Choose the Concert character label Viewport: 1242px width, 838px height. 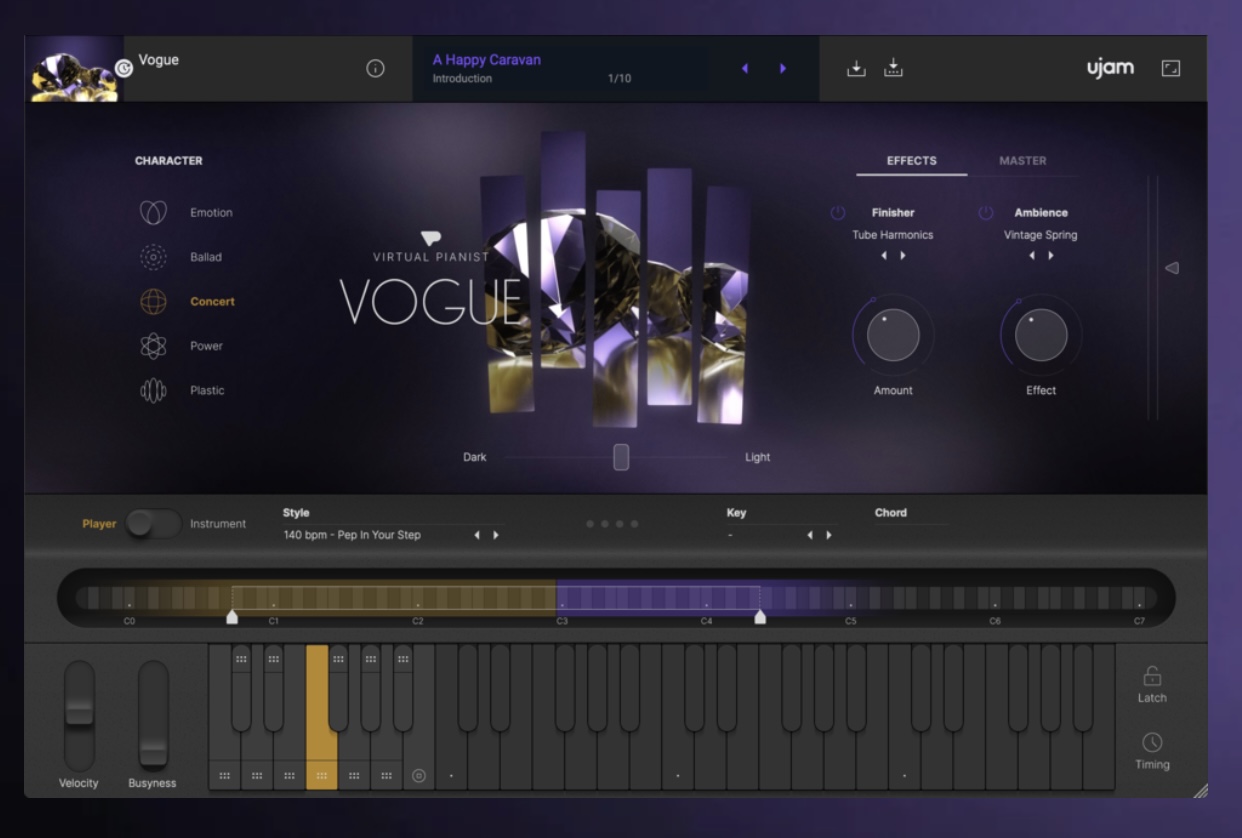click(x=212, y=301)
